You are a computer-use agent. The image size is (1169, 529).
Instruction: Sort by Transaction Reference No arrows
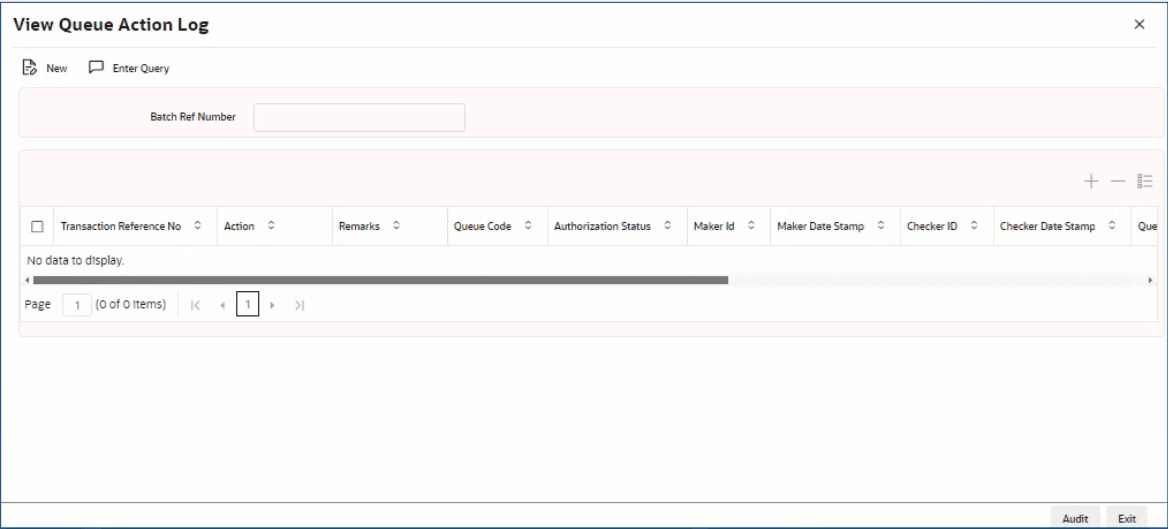click(198, 226)
